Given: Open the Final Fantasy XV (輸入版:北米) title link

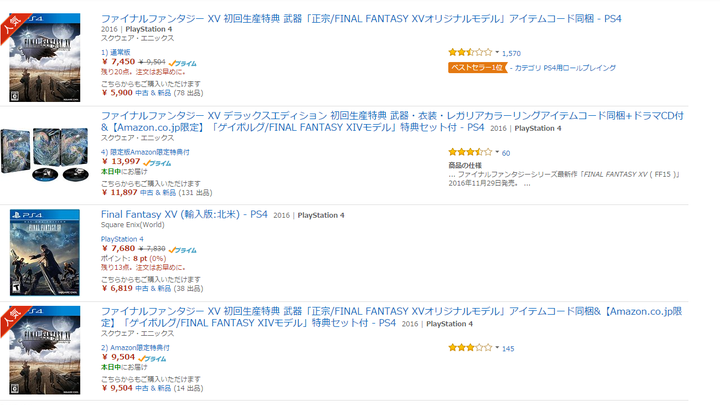Looking at the screenshot, I should point(184,214).
